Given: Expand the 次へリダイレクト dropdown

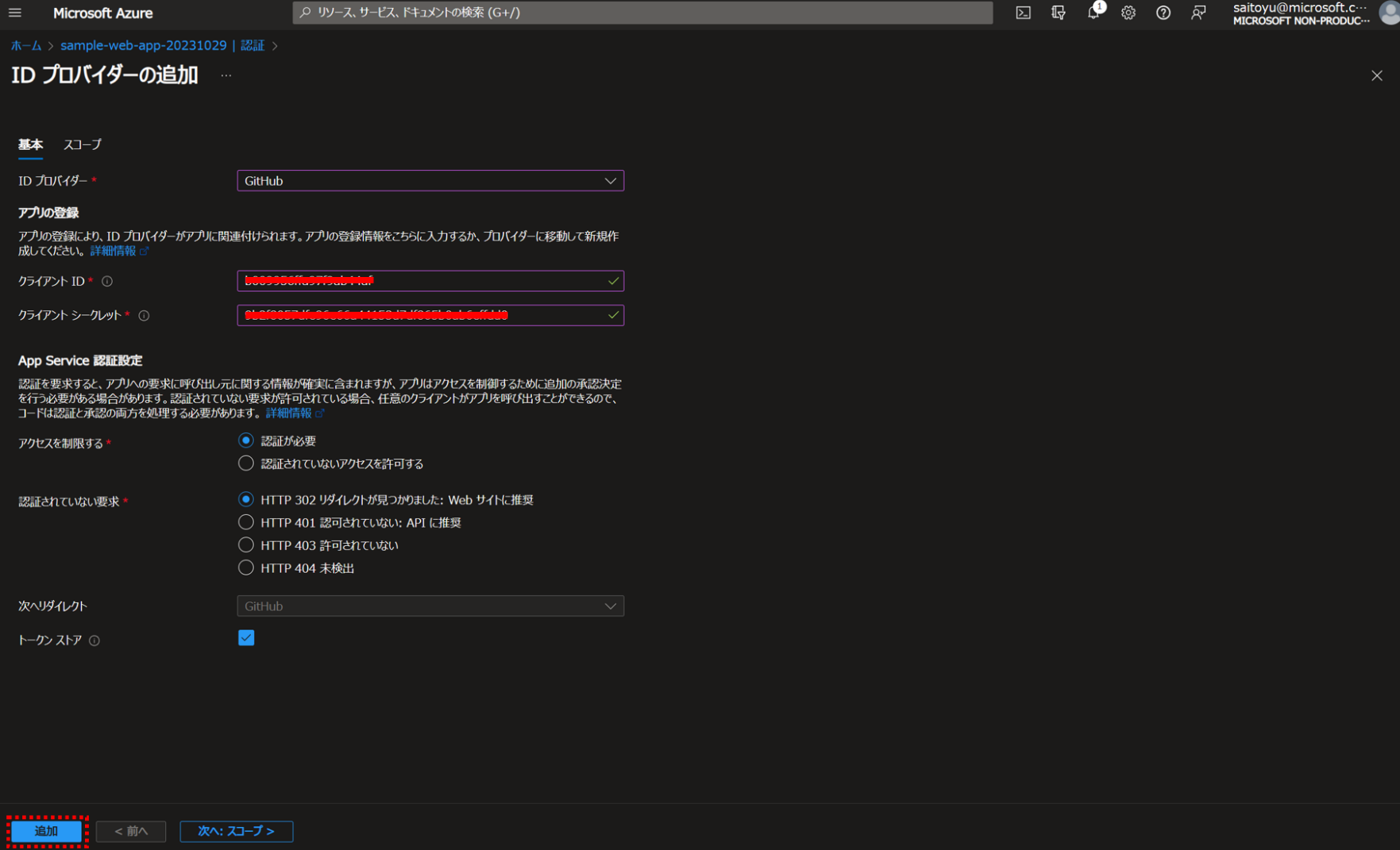Looking at the screenshot, I should tap(430, 606).
